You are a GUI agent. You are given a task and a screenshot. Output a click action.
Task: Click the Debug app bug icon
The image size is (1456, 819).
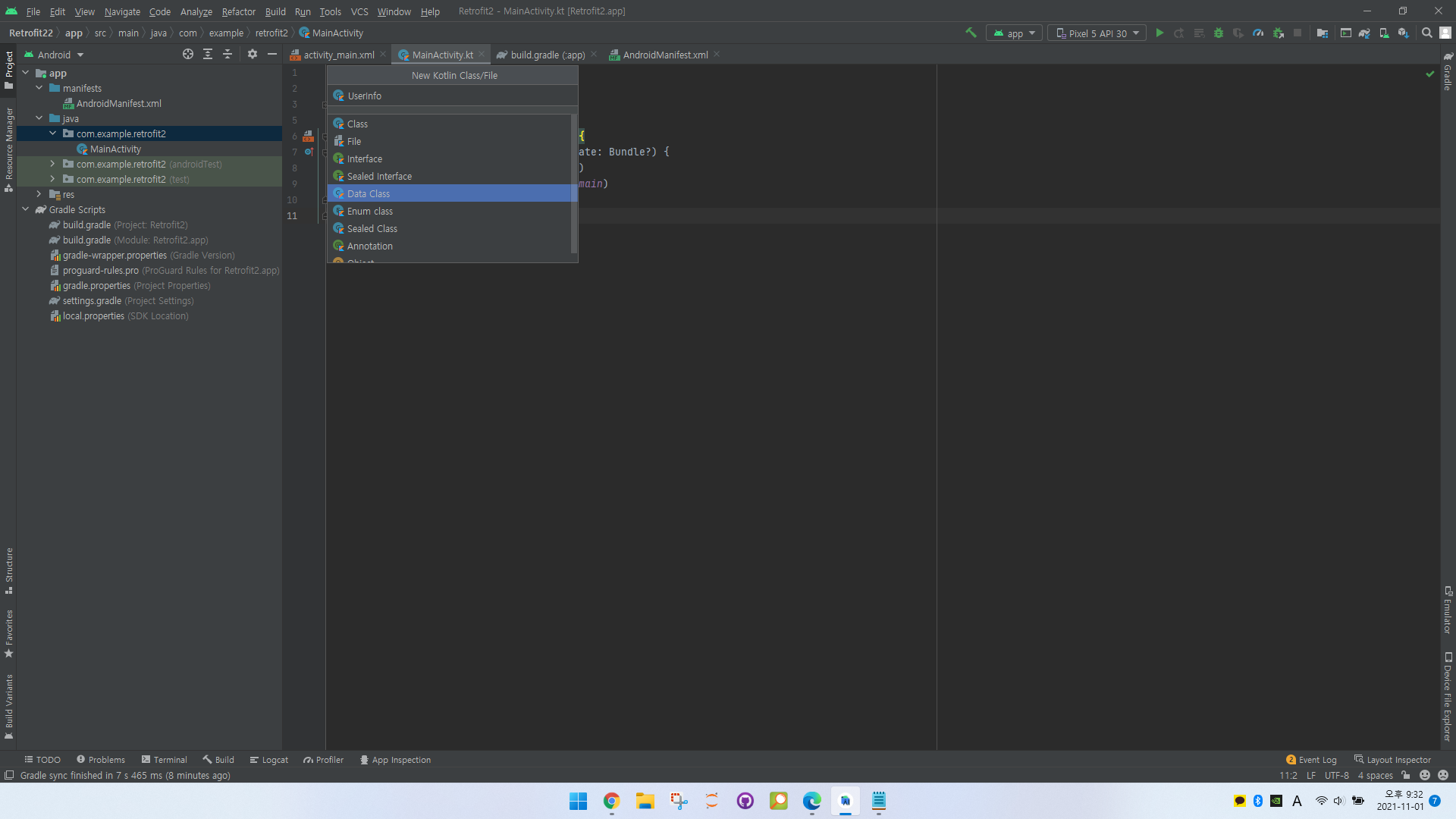coord(1219,33)
